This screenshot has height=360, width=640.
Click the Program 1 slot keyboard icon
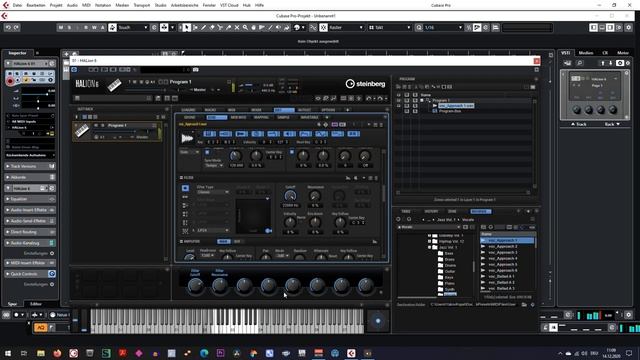click(82, 131)
